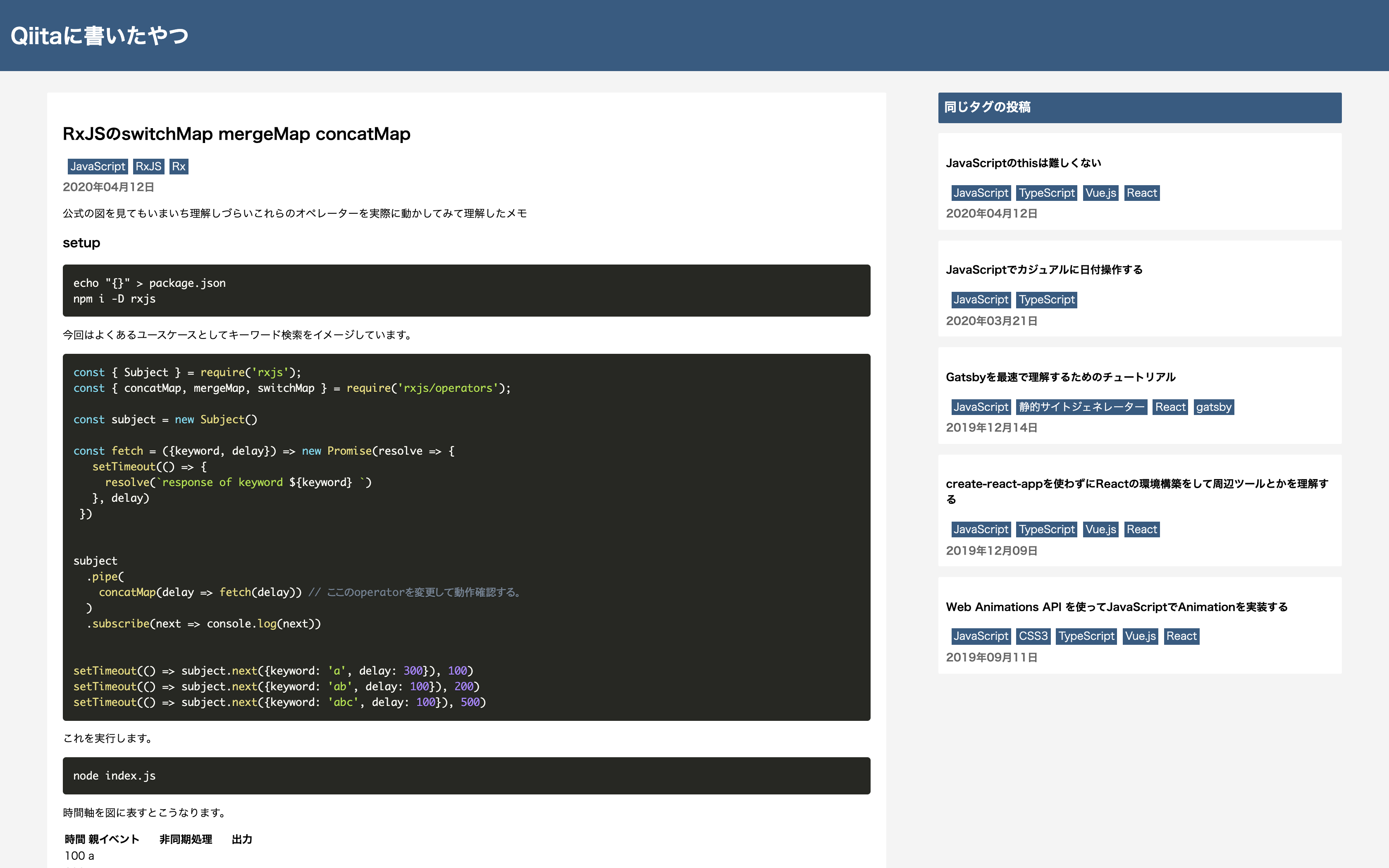Click the code line requiring 'rxjs/operators'
1389x868 pixels.
pyautogui.click(x=292, y=388)
